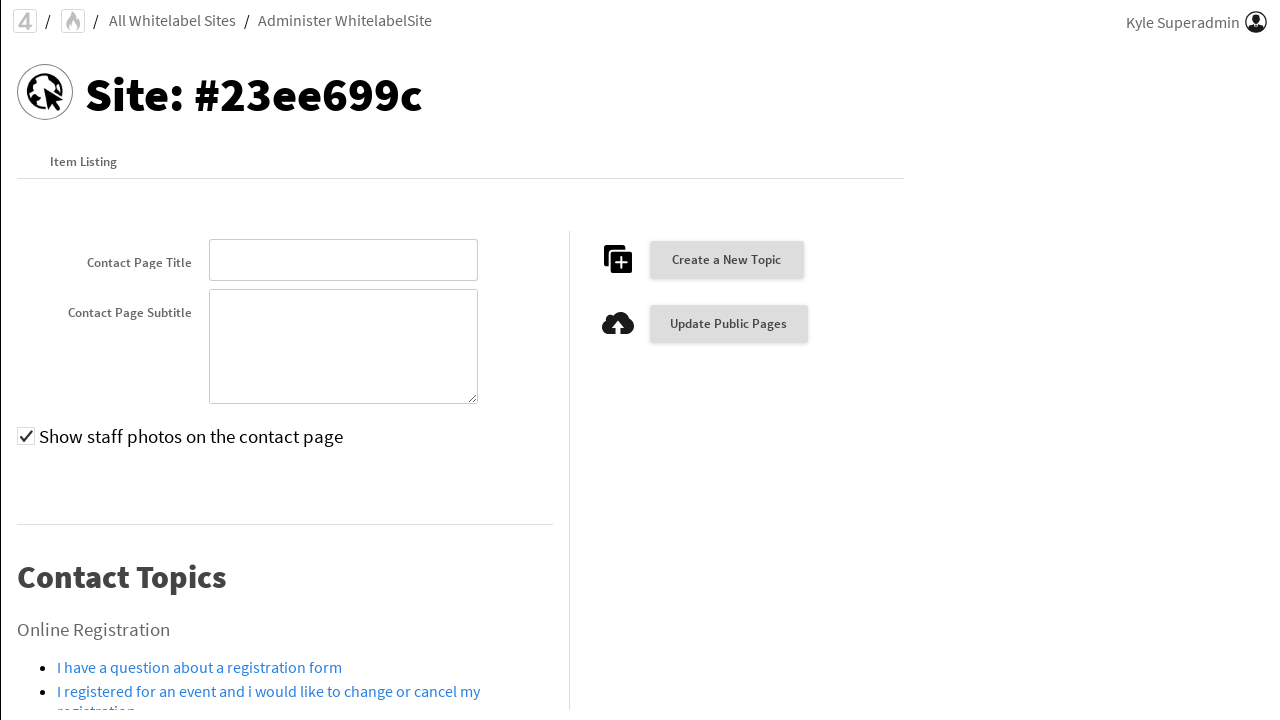Focus the Contact Page Title field
Viewport: 1280px width, 720px height.
point(343,260)
